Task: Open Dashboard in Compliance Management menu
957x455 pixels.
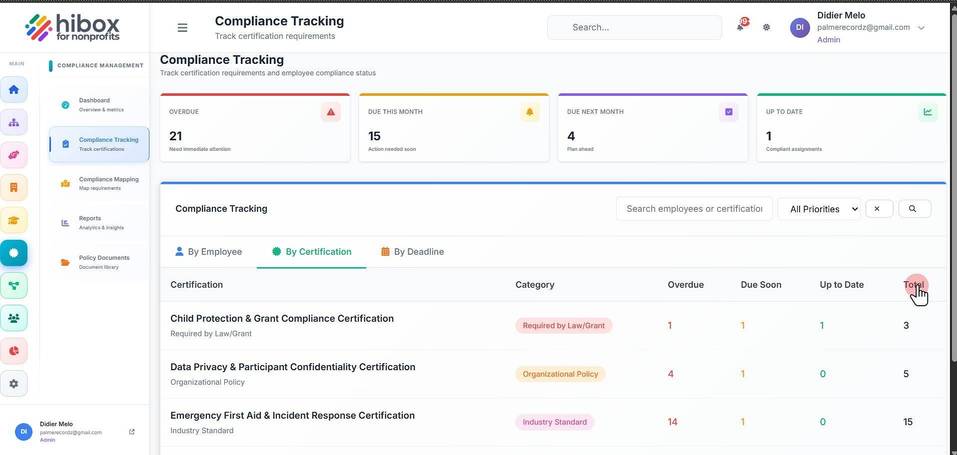Action: (x=99, y=104)
